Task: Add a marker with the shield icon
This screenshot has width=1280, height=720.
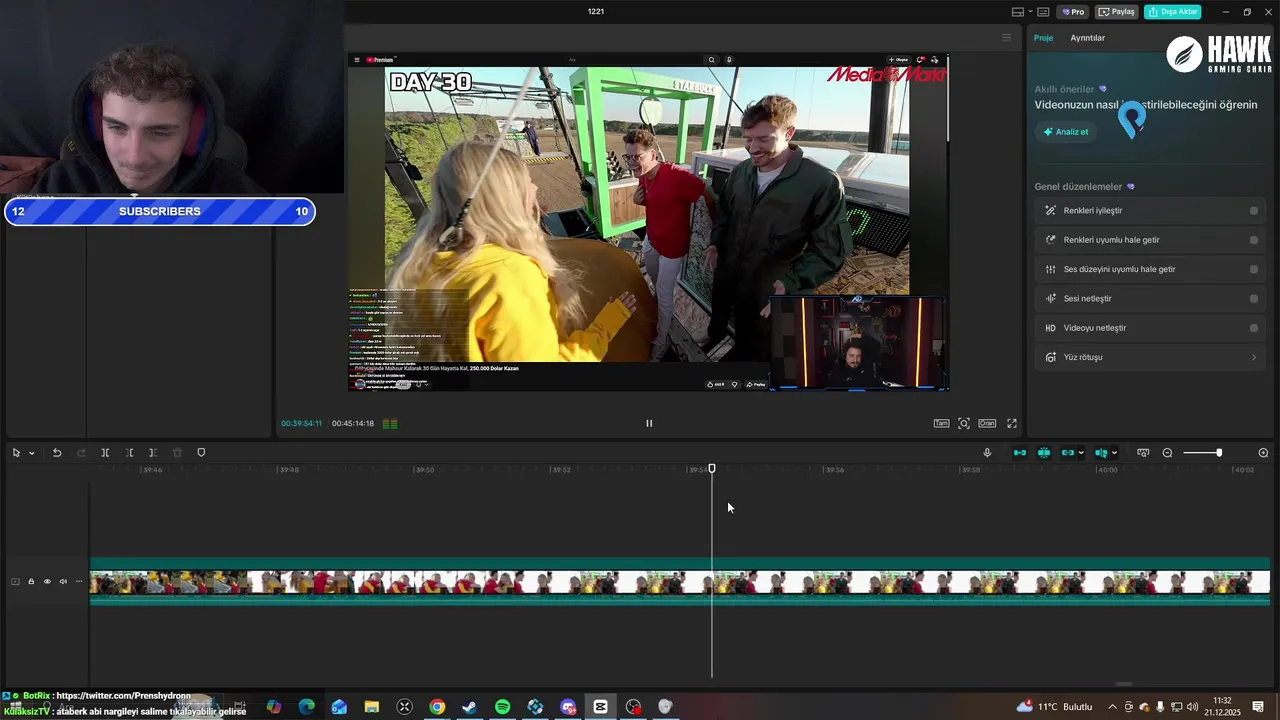Action: tap(201, 453)
